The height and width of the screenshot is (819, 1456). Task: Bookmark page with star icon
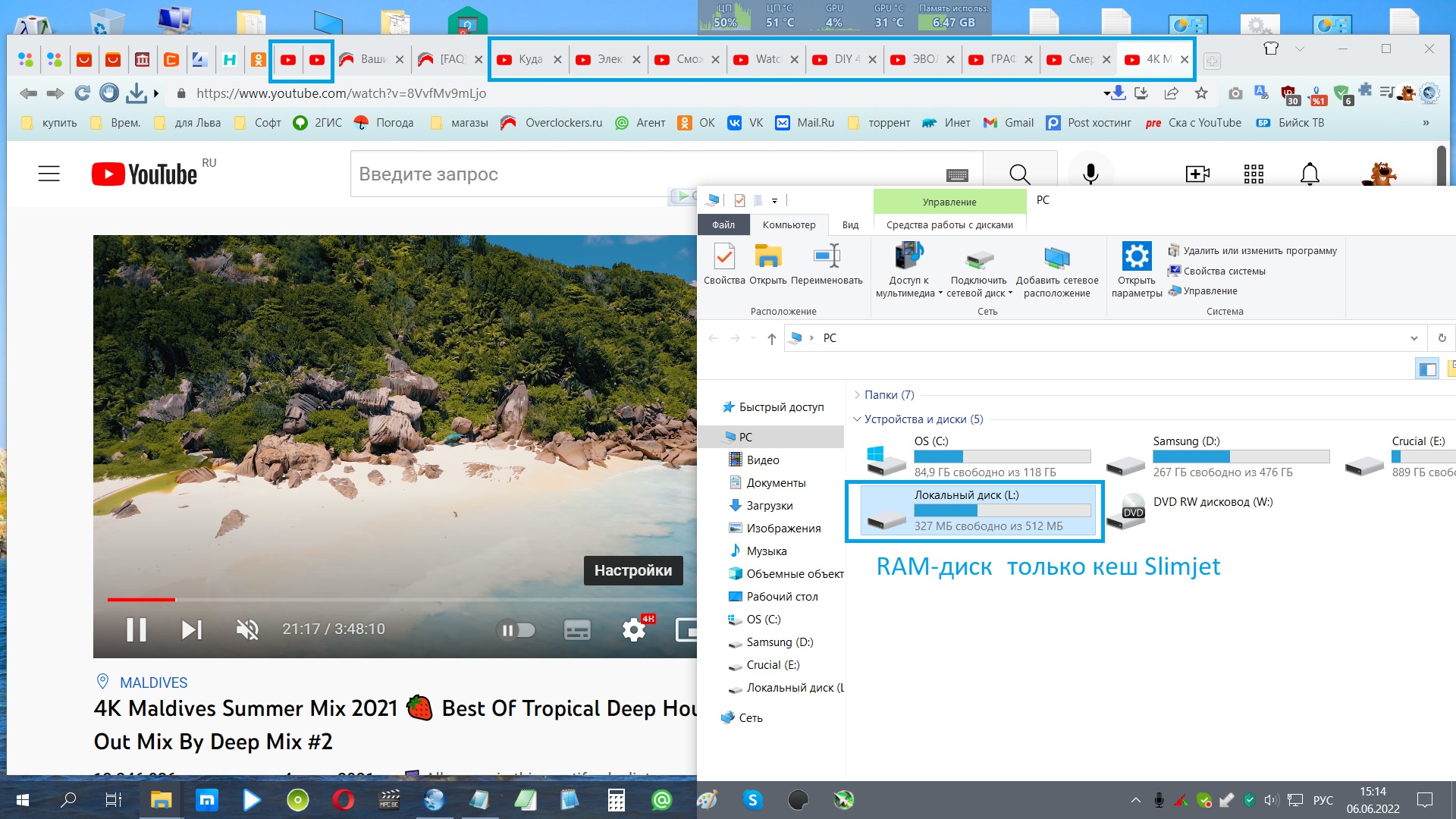pos(1201,93)
